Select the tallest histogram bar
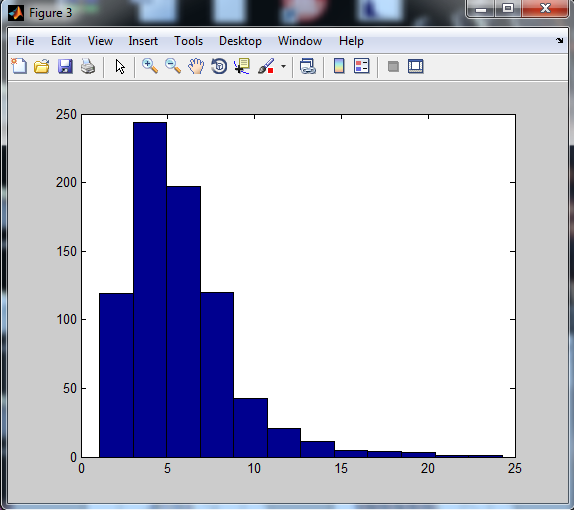This screenshot has width=574, height=510. 150,290
